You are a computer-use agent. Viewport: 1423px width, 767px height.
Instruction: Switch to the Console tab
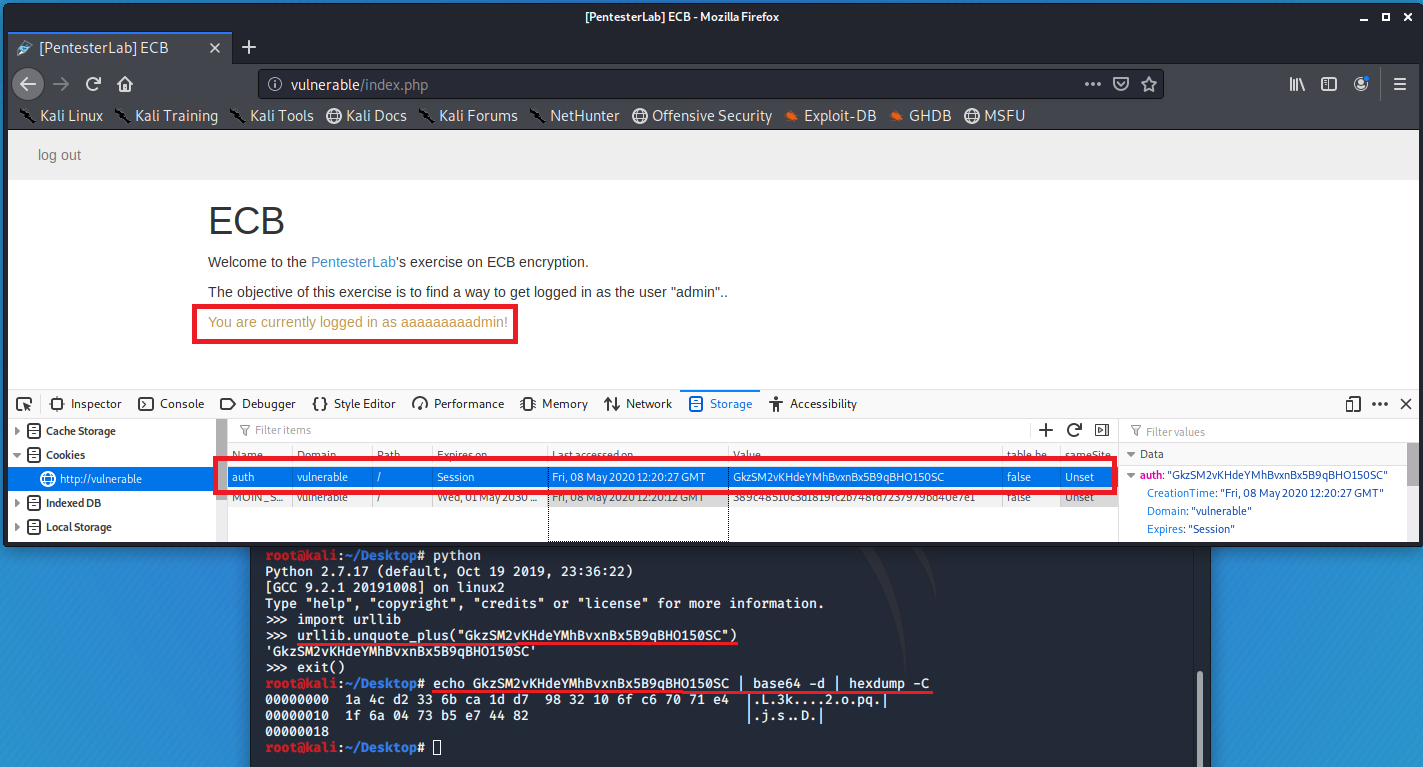pos(171,404)
